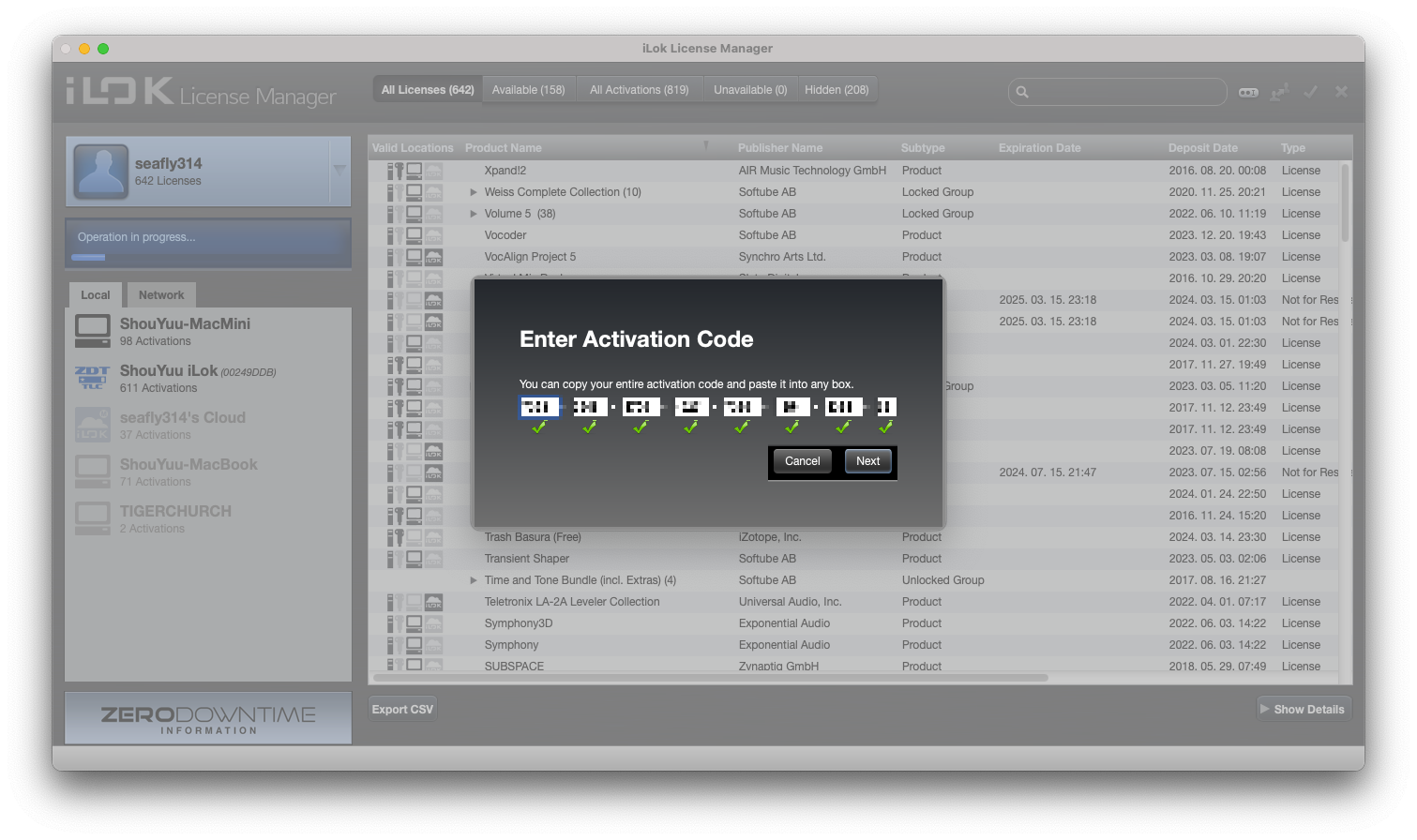Click the Softube AB publisher cell for Vocoder
This screenshot has height=840, width=1417.
[x=767, y=235]
